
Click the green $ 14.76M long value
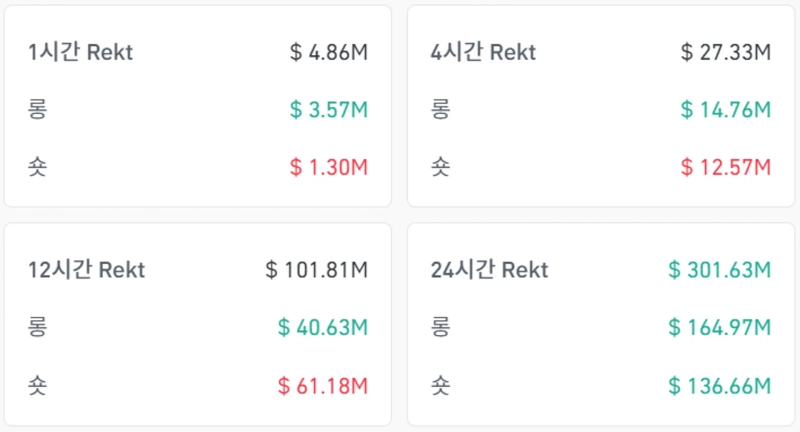(725, 109)
